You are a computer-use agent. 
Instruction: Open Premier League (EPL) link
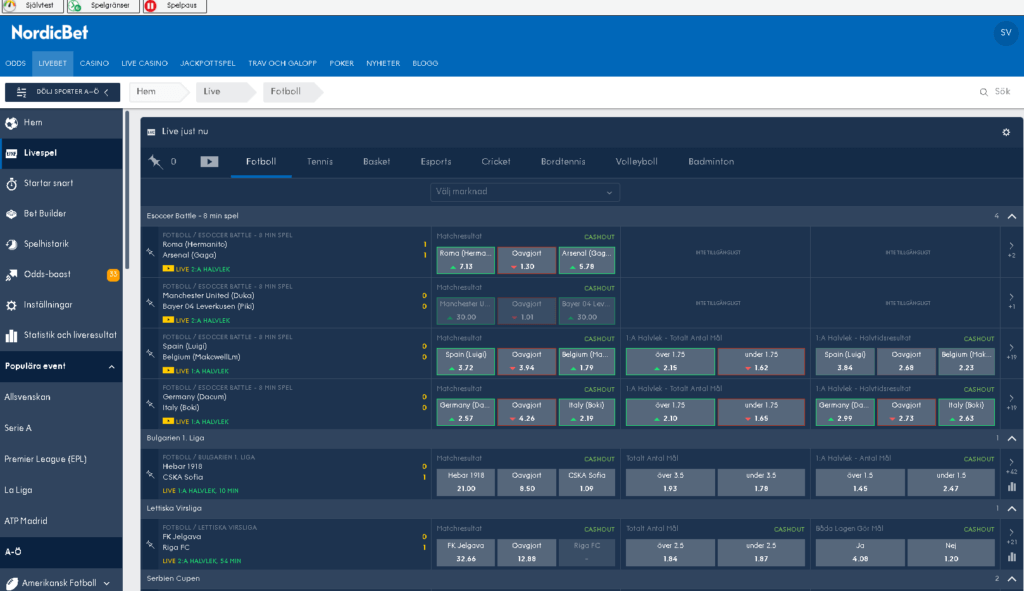click(x=46, y=459)
